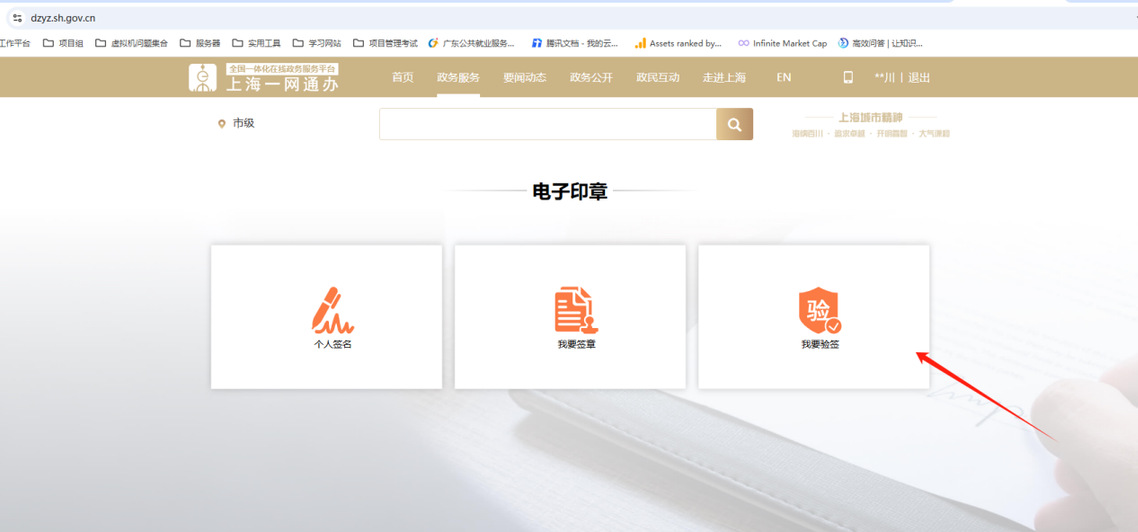Open the mobile phone icon in header
Screen dimensions: 1138x532
pos(848,77)
